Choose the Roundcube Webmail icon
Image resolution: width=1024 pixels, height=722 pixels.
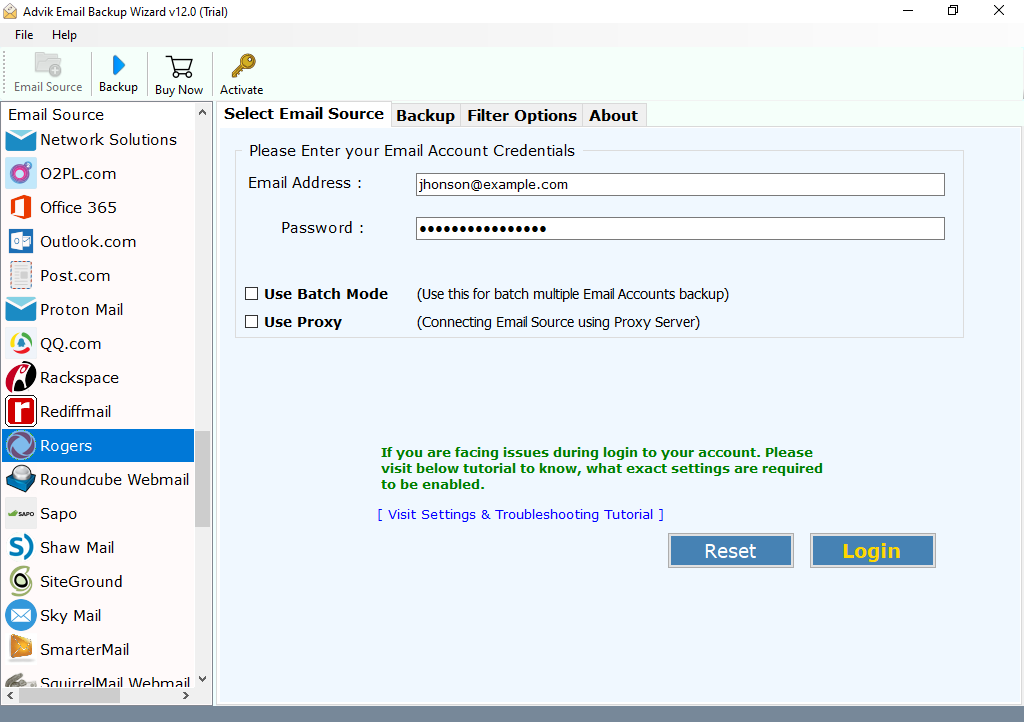[21, 479]
